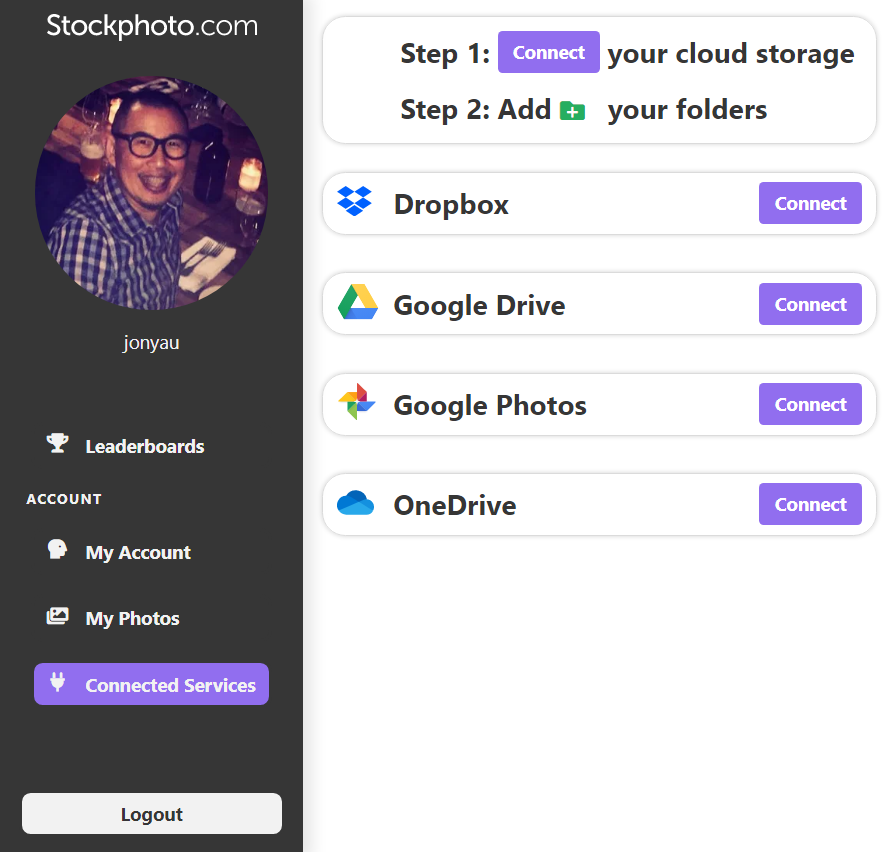Click the OneDrive cloud icon

[x=355, y=503]
